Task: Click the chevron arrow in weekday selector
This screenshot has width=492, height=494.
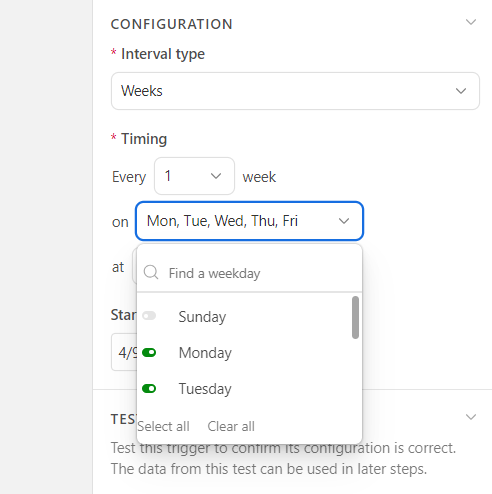Action: click(x=344, y=221)
